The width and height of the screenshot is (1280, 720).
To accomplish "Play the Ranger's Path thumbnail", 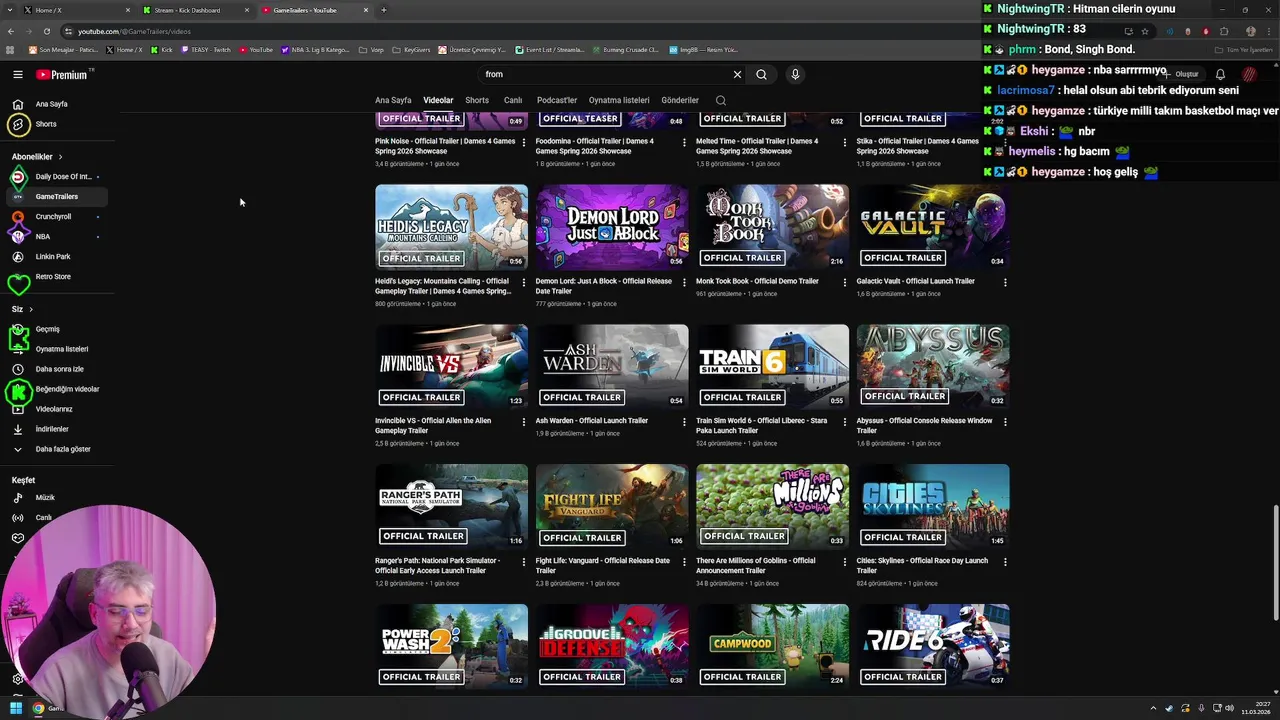I will (451, 507).
